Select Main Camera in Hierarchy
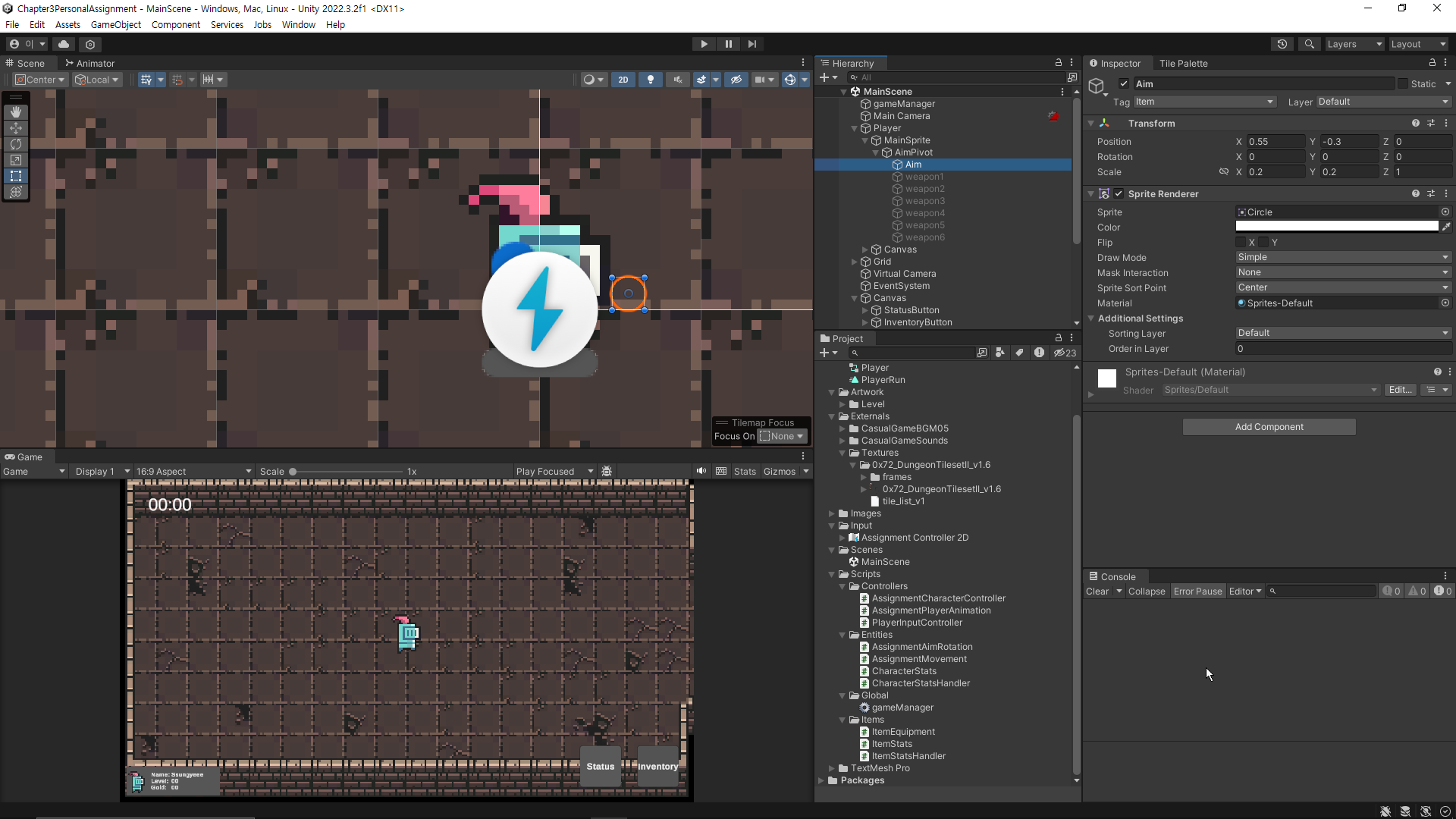1456x819 pixels. (901, 116)
